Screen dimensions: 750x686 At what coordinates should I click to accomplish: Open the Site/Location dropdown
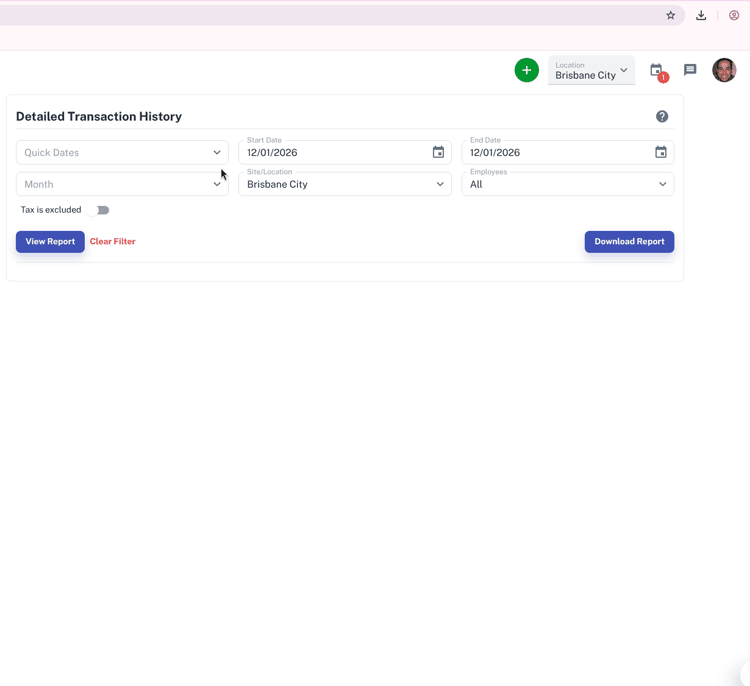345,184
